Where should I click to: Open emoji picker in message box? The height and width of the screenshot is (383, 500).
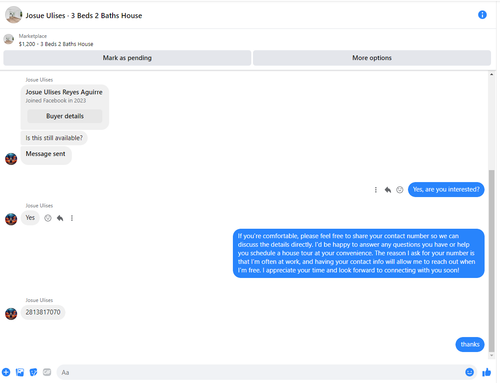click(469, 372)
